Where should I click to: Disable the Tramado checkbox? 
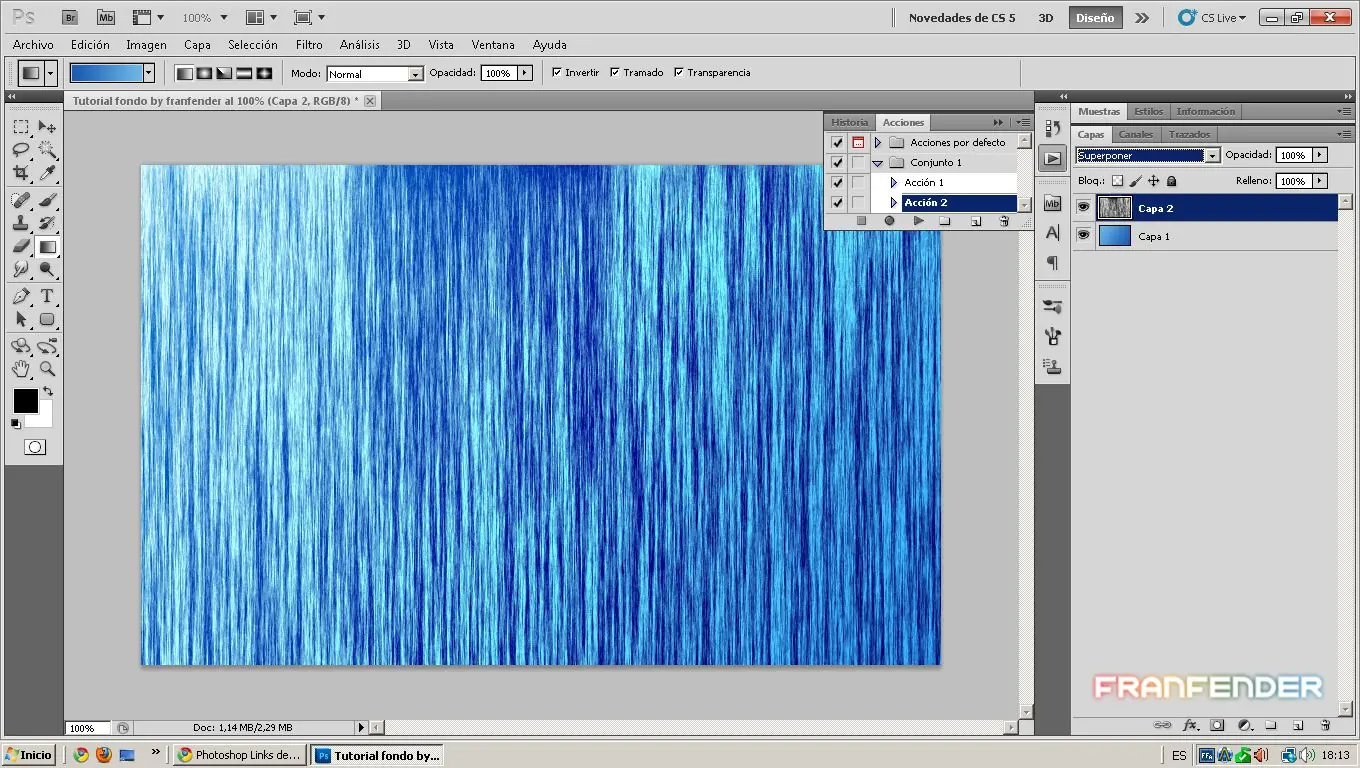[615, 73]
